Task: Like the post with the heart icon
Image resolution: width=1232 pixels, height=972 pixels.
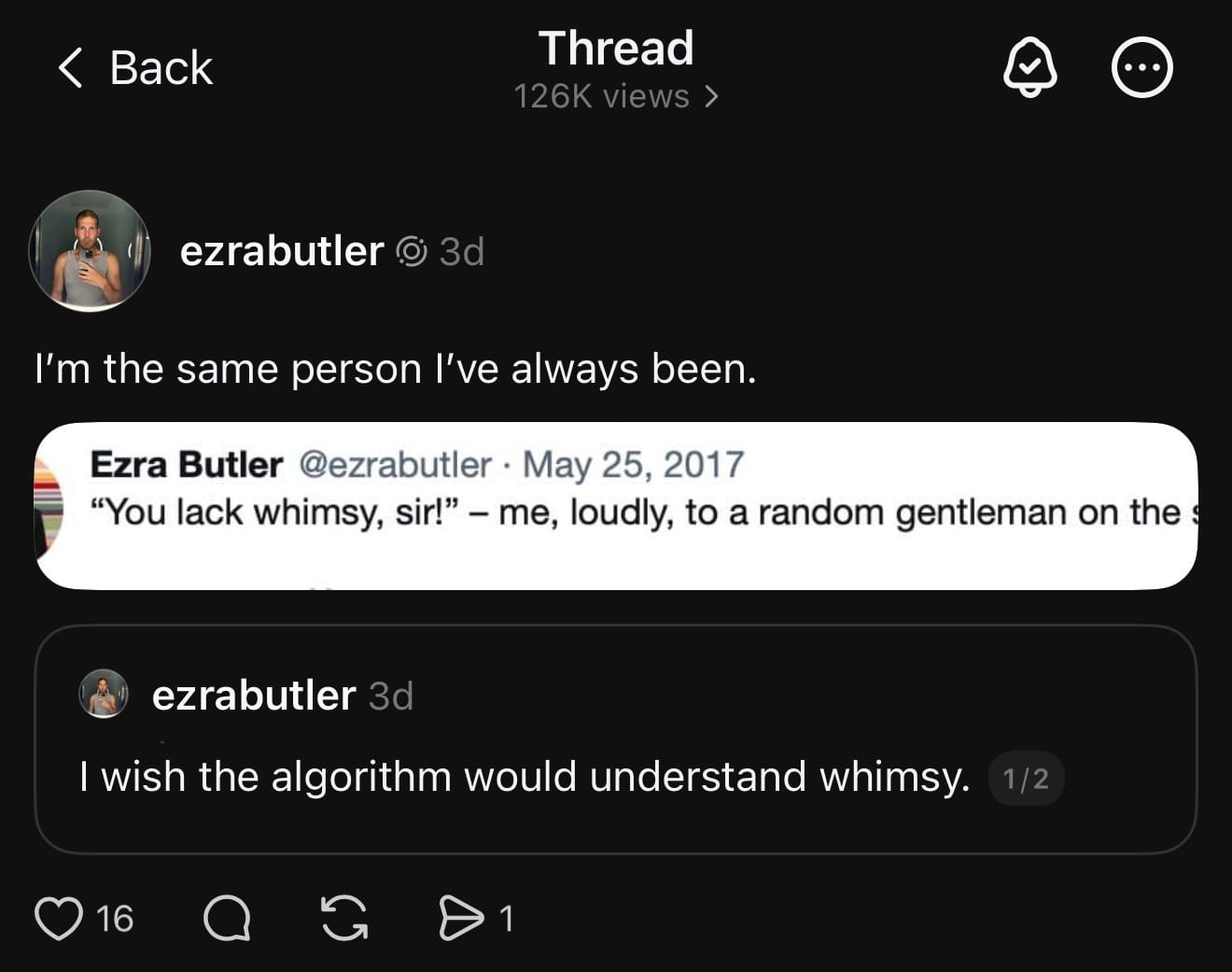Action: 58,918
